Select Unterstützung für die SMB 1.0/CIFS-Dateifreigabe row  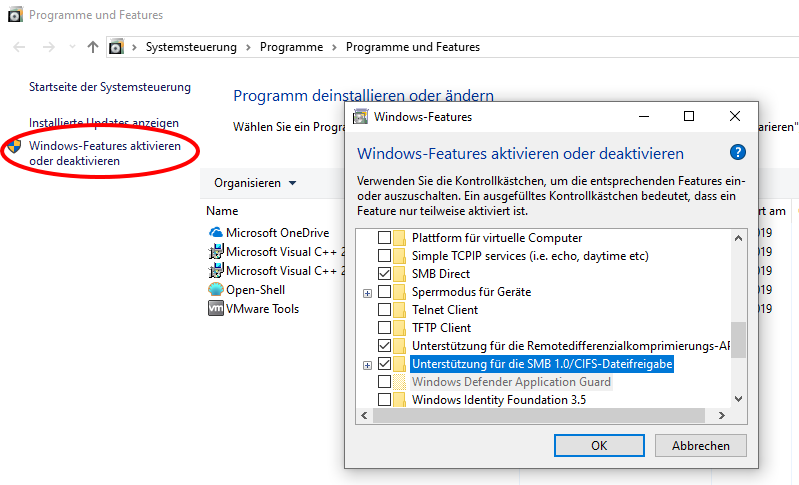pos(542,364)
